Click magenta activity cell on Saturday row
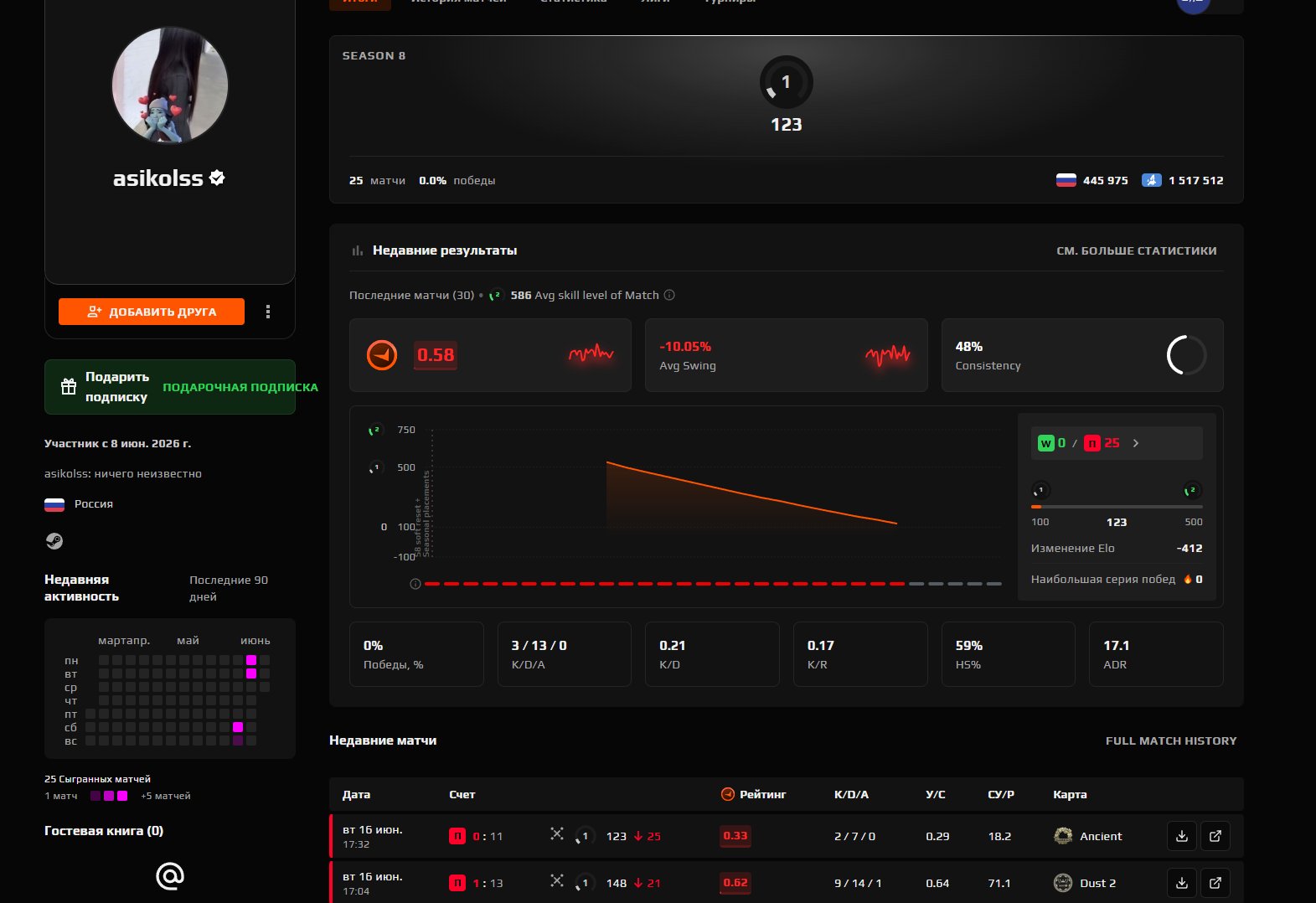Screen dimensions: 1316x903 [238, 727]
